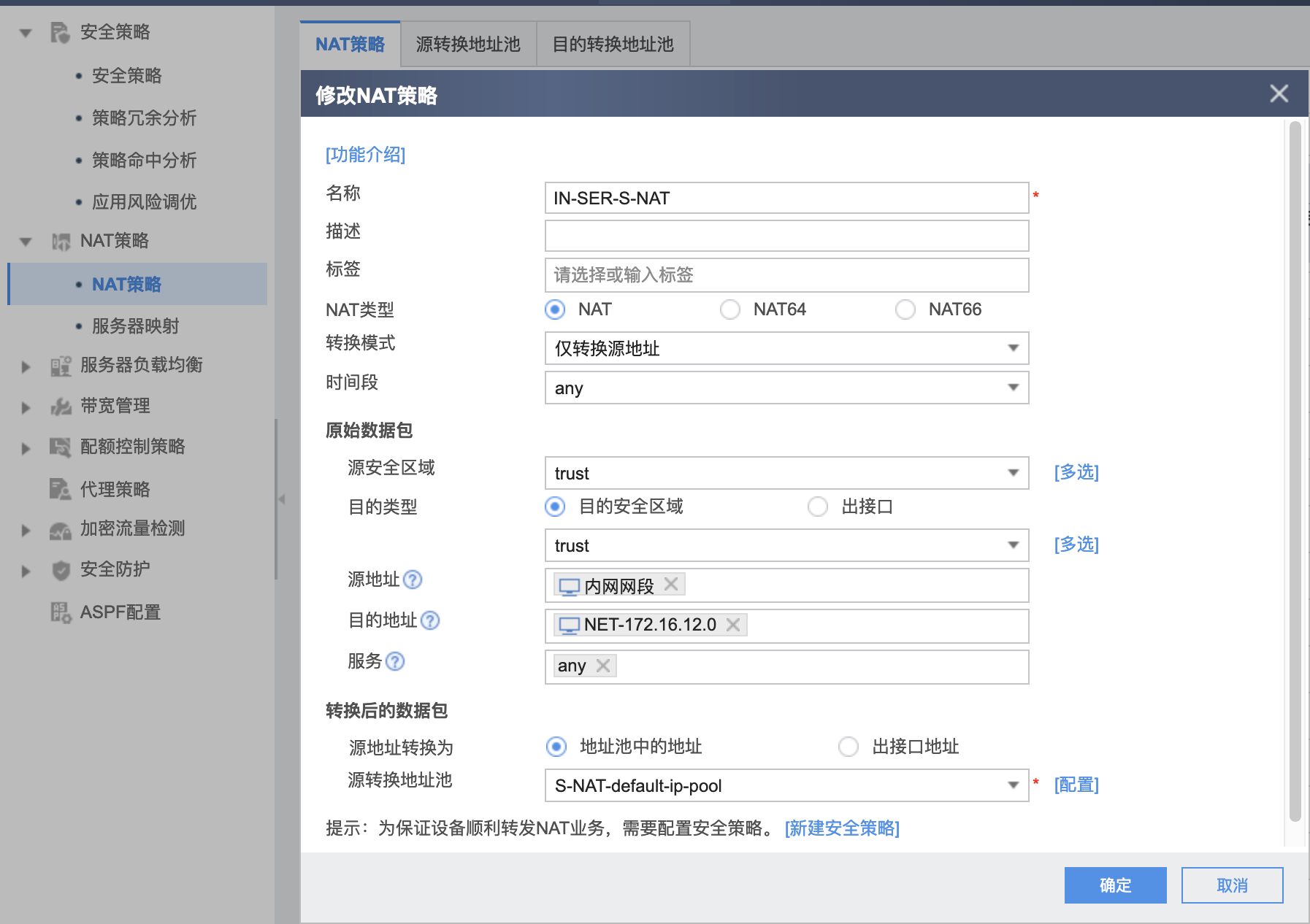Expand the 带宽管理 tree group

point(26,407)
